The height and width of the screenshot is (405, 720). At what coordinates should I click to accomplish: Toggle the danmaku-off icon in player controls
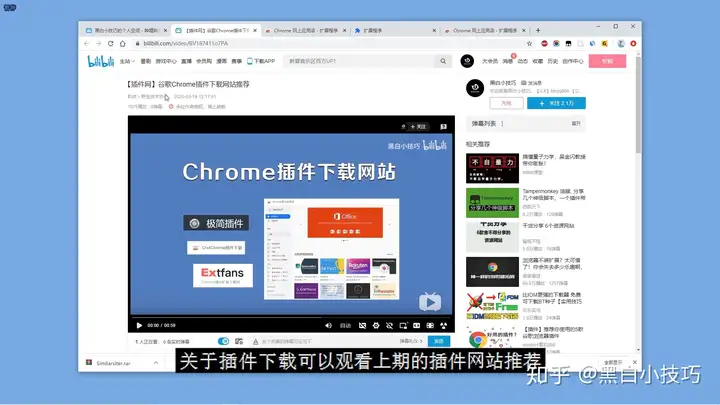coord(362,326)
